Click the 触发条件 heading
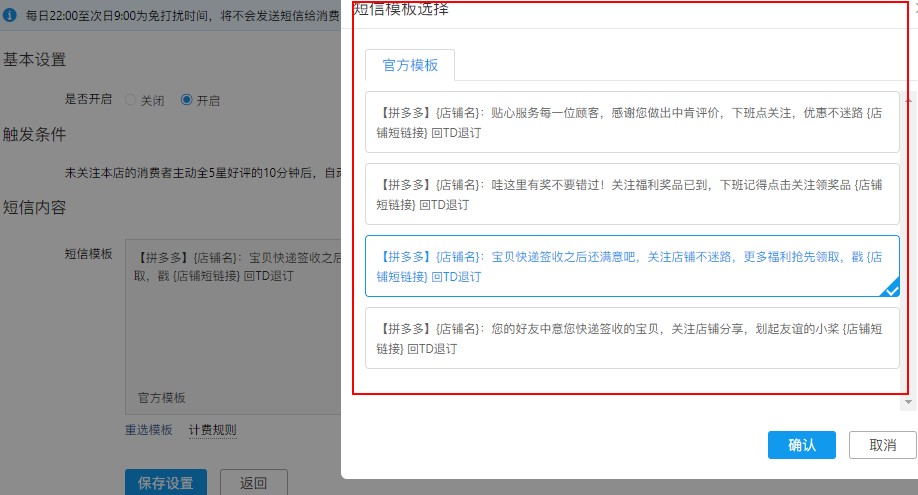 34,134
